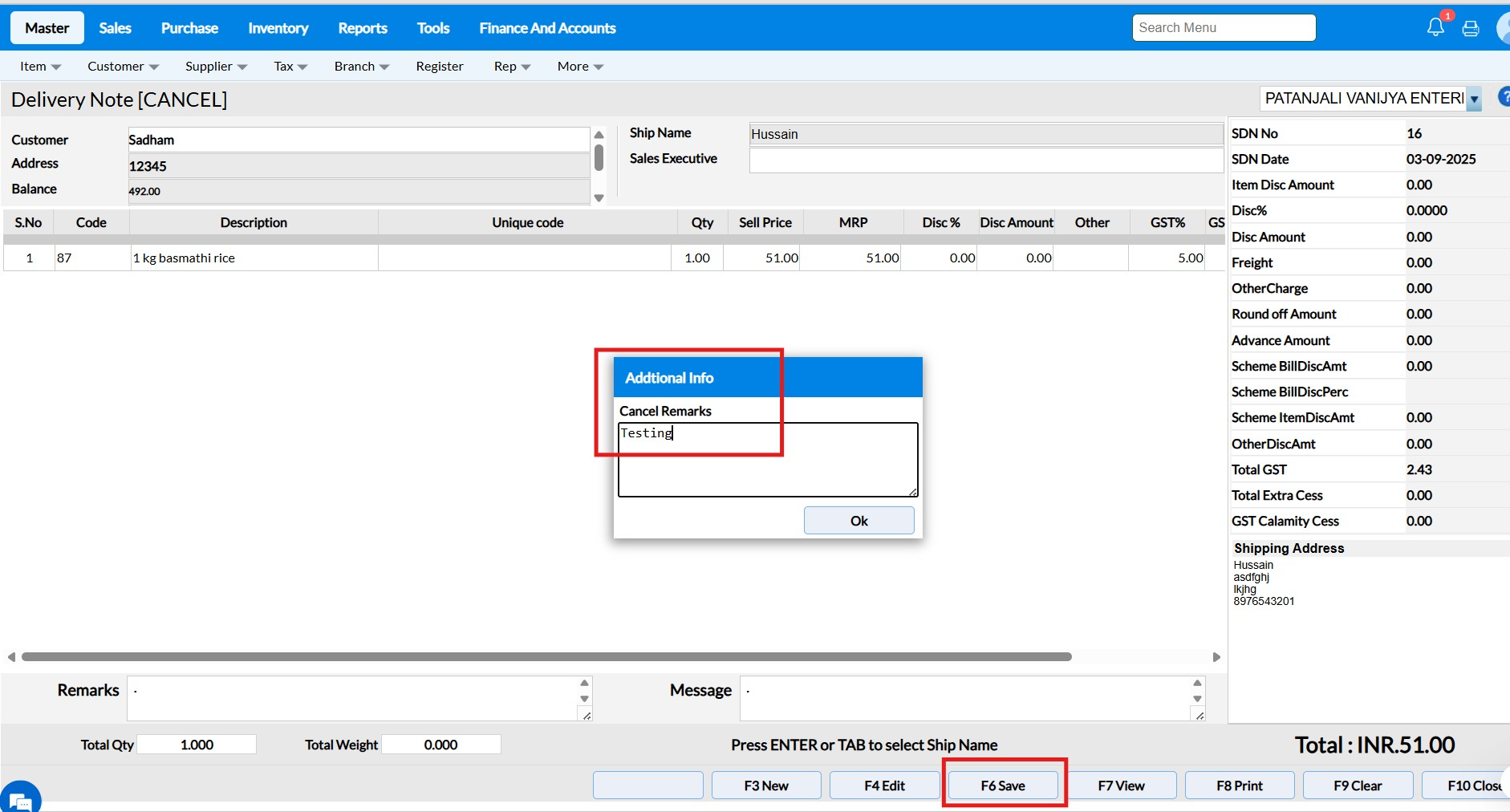Viewport: 1510px width, 812px height.
Task: Click the F8 Print button
Action: click(x=1240, y=786)
